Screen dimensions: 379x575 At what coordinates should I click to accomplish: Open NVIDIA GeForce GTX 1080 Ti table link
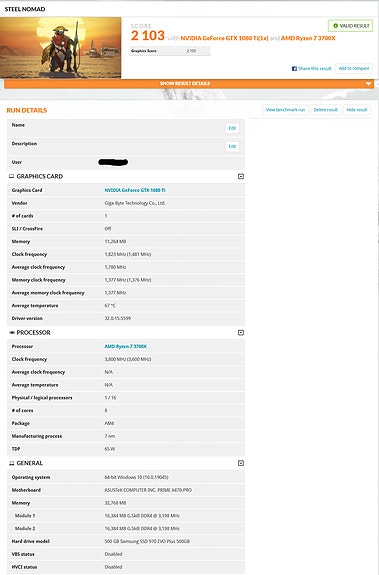[135, 190]
